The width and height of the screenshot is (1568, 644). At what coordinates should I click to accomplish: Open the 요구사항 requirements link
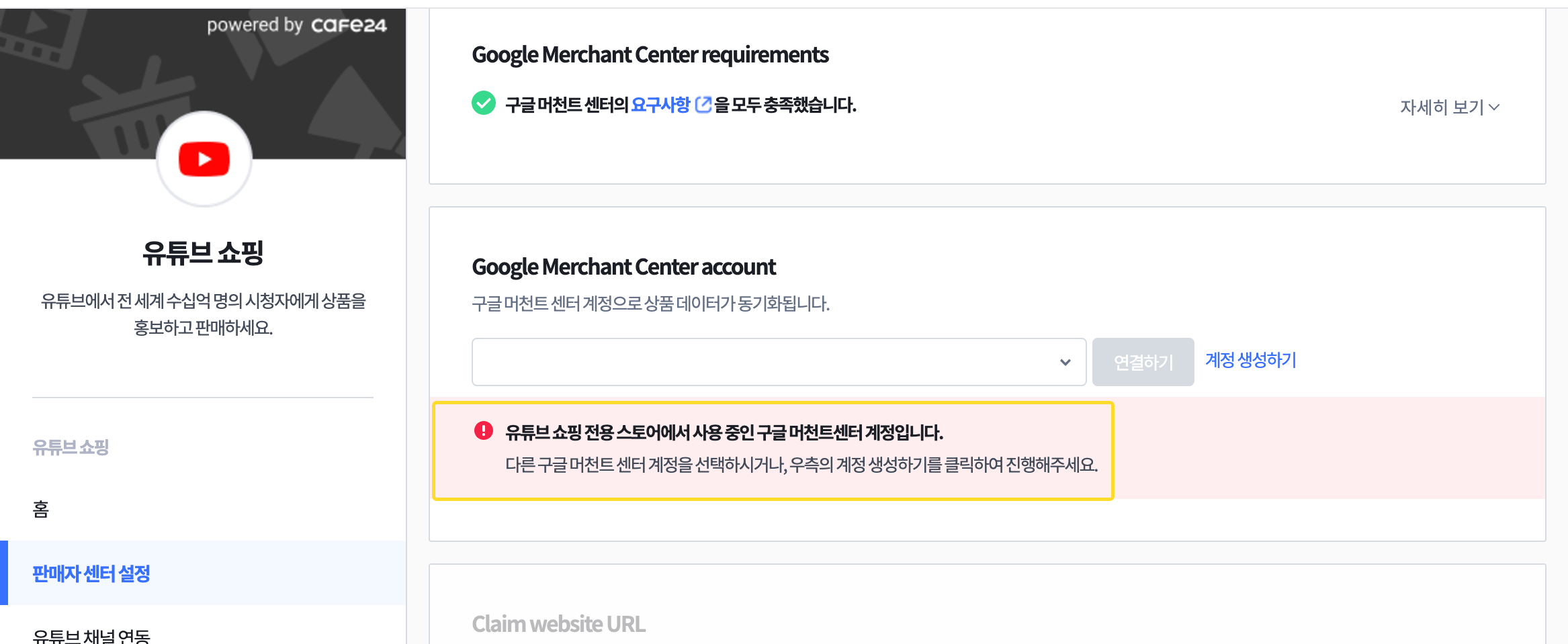click(x=660, y=105)
